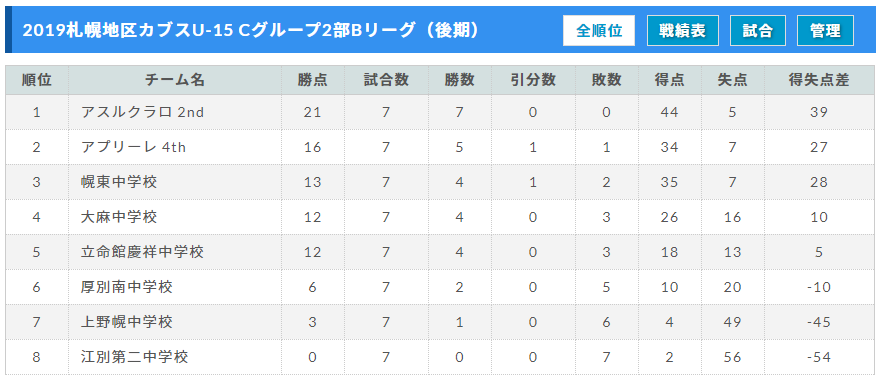Viewport: 885px width, 384px height.
Task: Click the 大麻中学校 team name
Action: coord(119,217)
